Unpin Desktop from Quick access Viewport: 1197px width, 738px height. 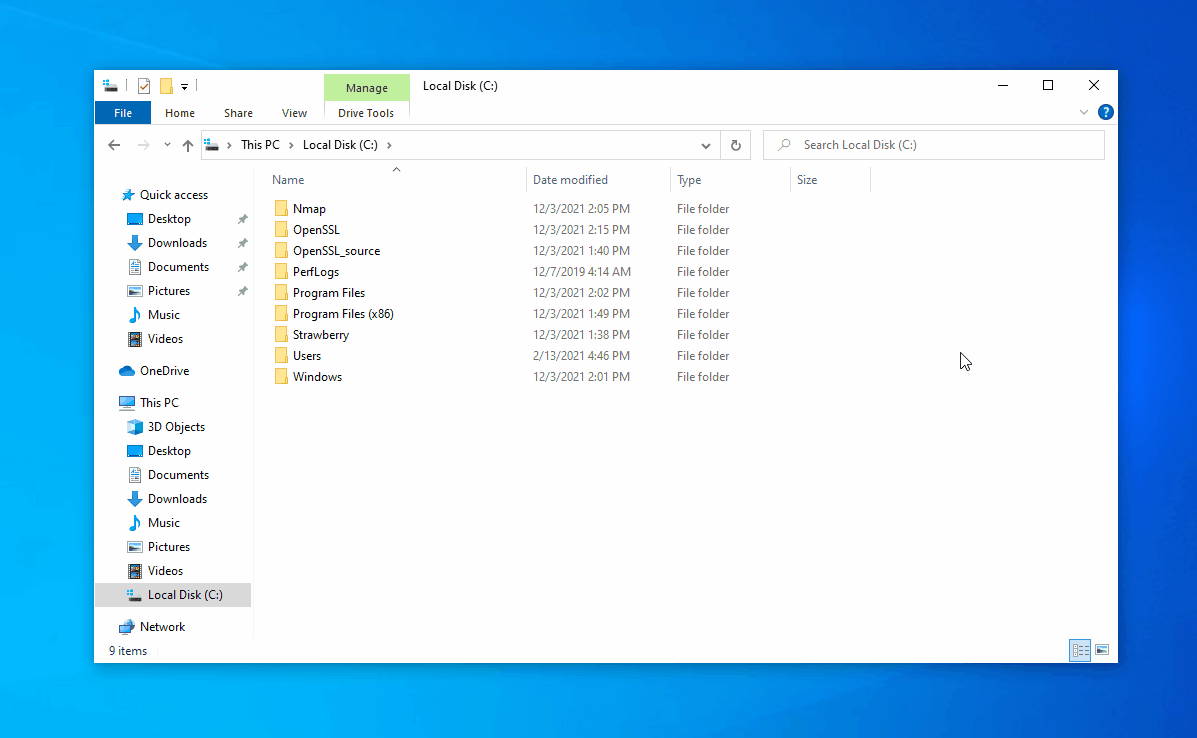tap(242, 219)
